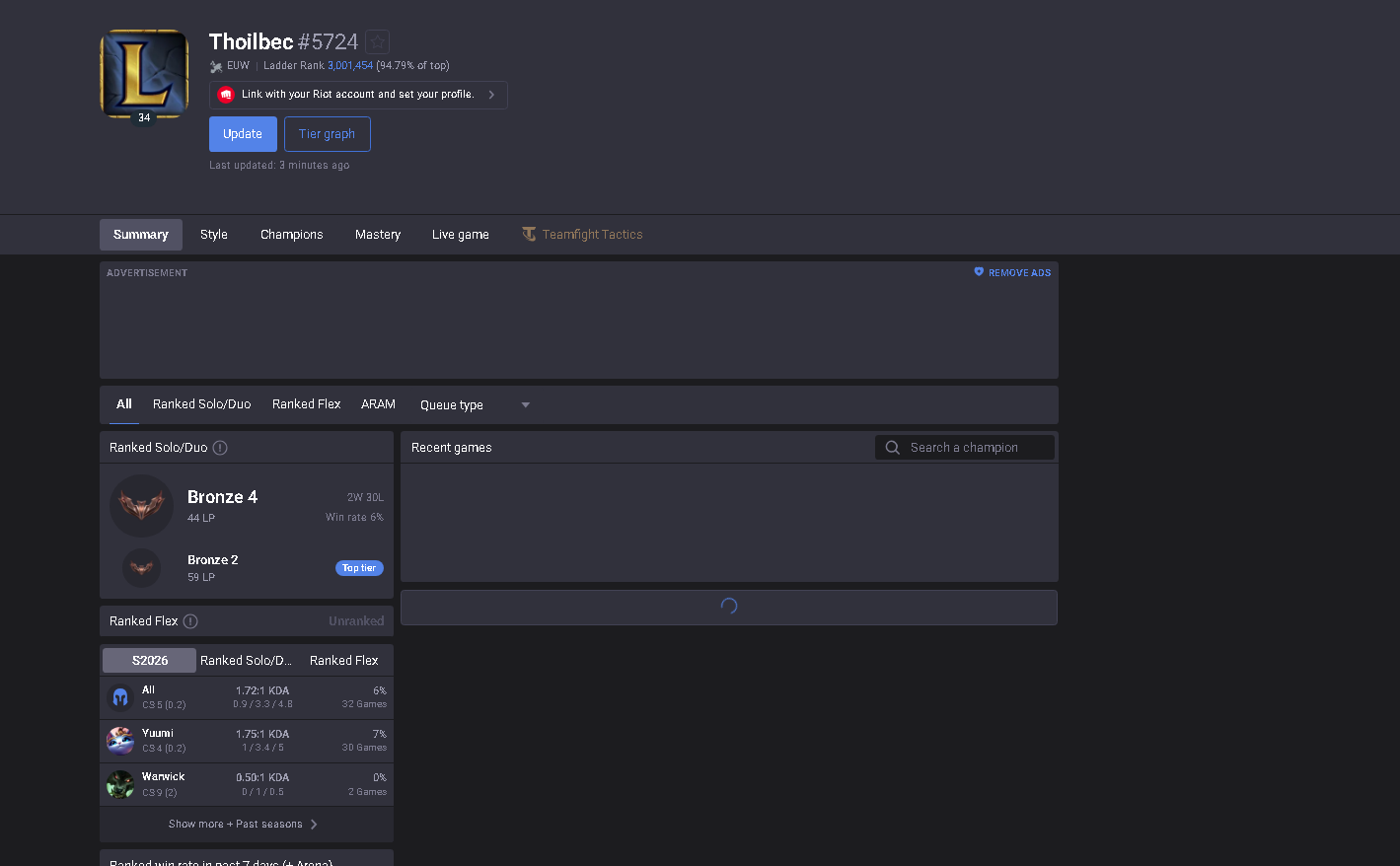
Task: Click the summoner profile icon with level 34
Action: coord(144,74)
